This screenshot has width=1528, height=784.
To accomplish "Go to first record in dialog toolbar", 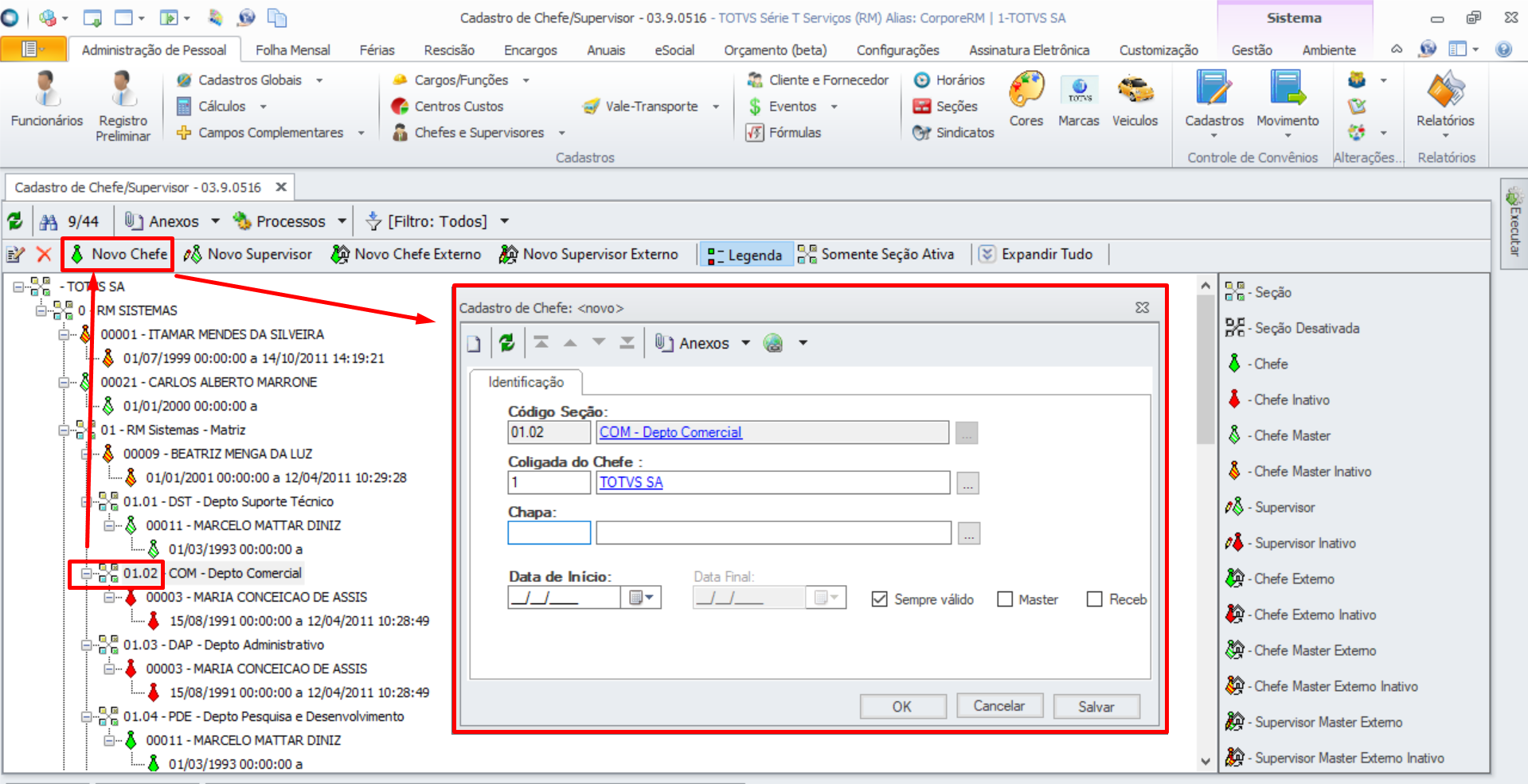I will [x=541, y=342].
